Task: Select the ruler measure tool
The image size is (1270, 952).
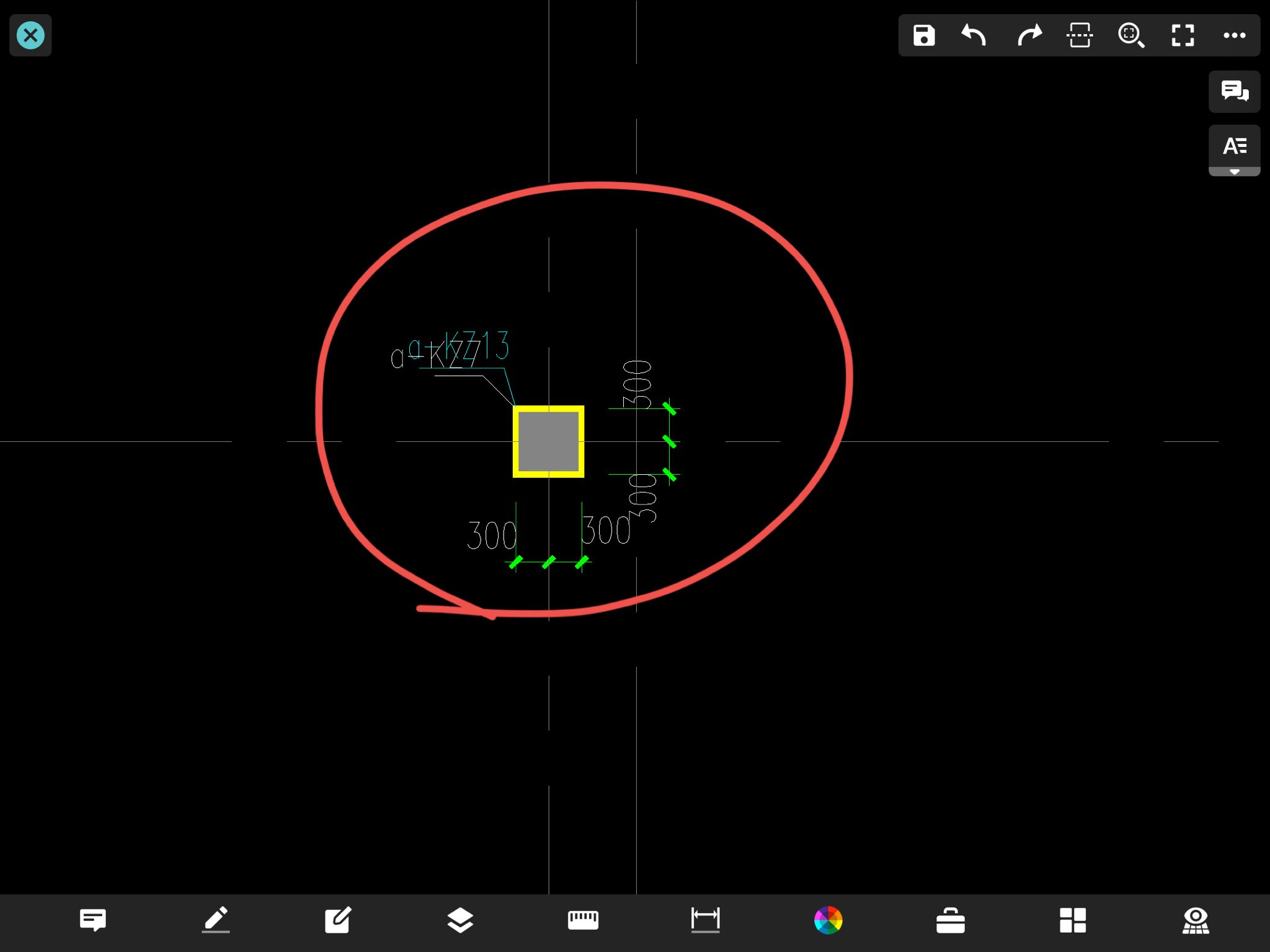Action: [583, 920]
